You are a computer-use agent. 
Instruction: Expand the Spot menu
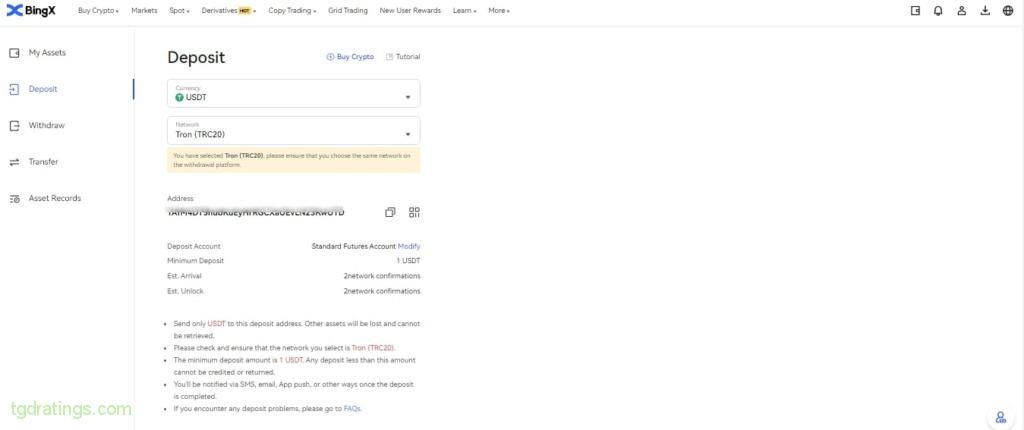tap(179, 10)
